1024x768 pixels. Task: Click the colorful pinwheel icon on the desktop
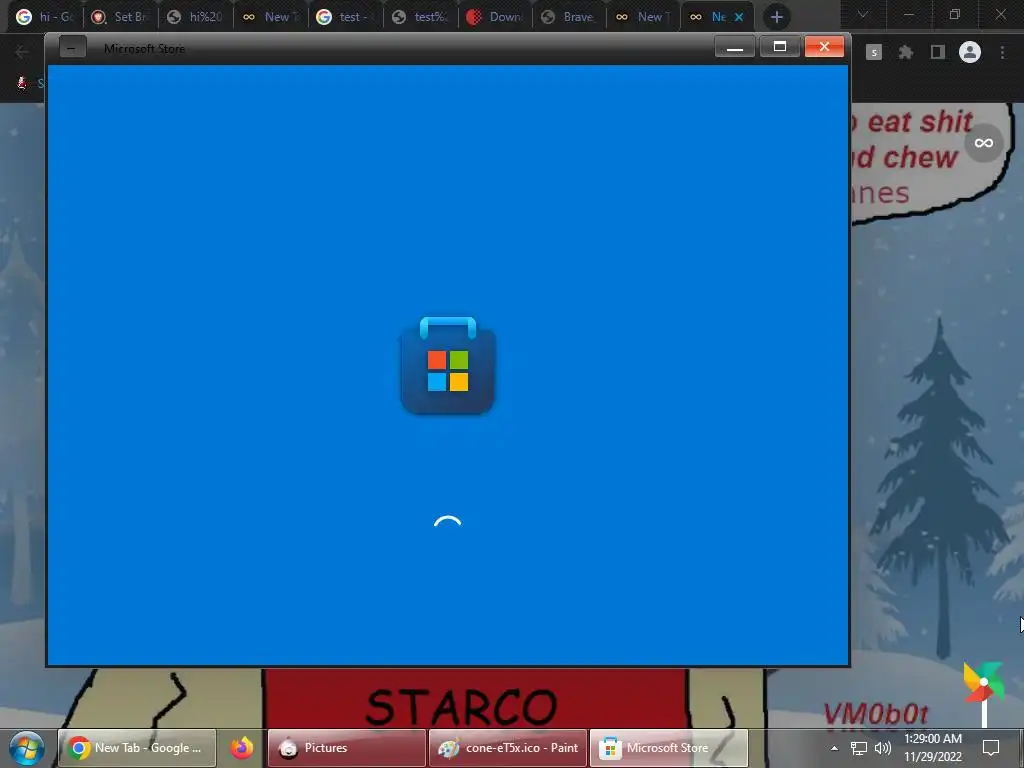(983, 681)
